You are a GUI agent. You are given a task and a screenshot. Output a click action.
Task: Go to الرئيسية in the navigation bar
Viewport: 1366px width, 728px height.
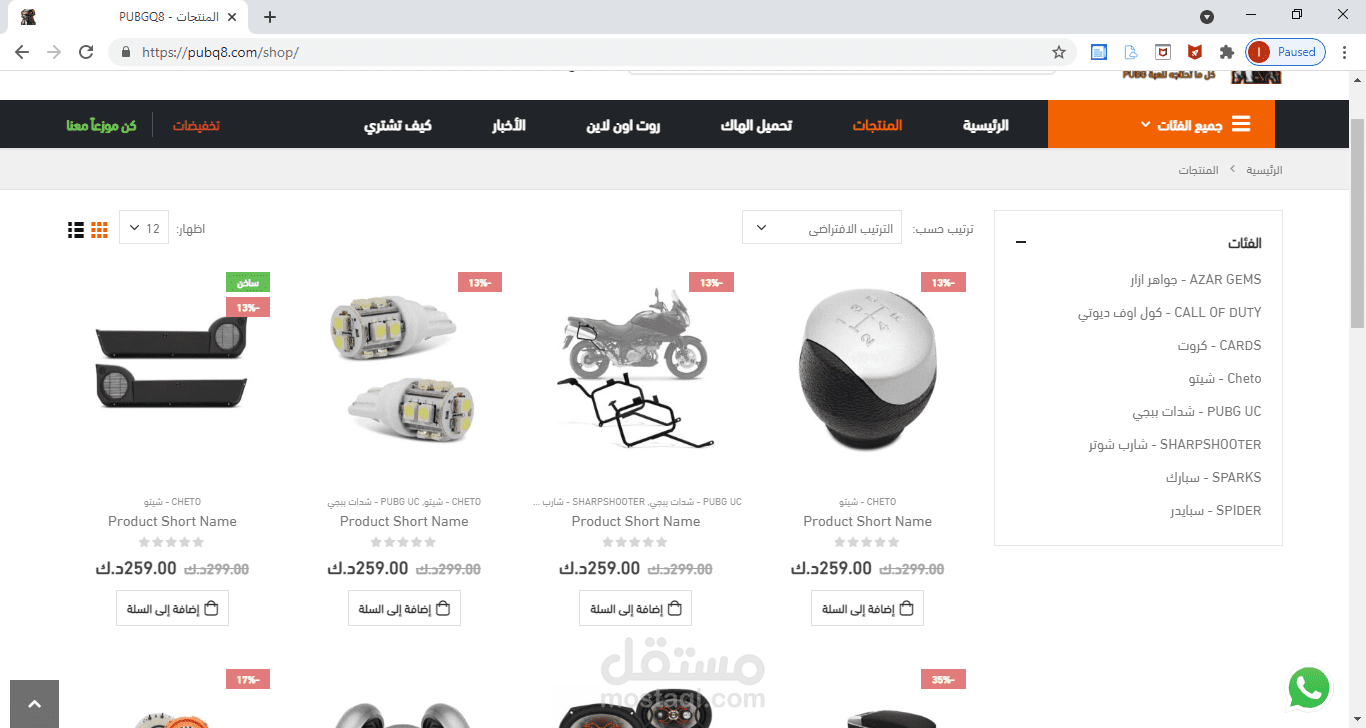(986, 125)
